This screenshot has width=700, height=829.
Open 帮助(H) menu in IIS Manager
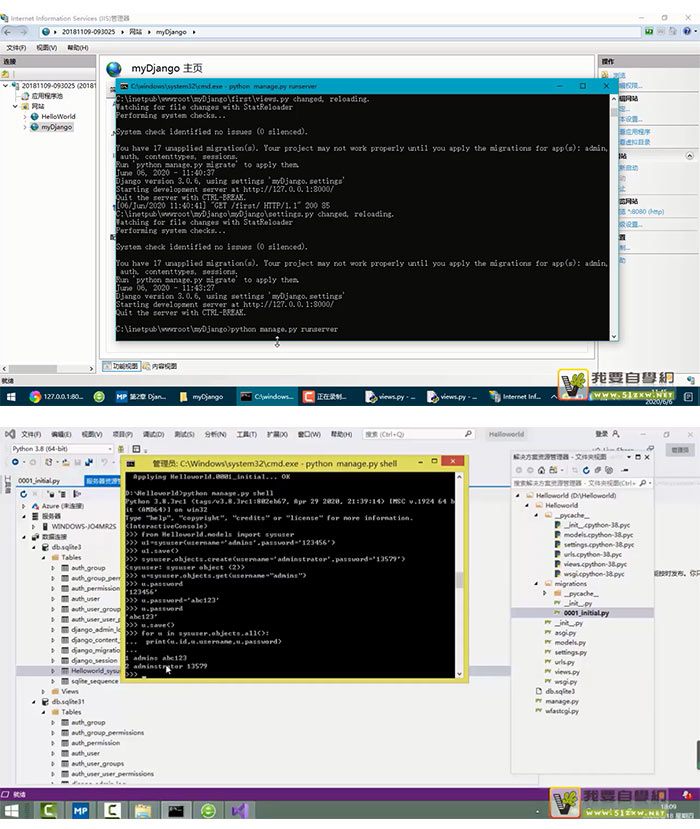78,48
